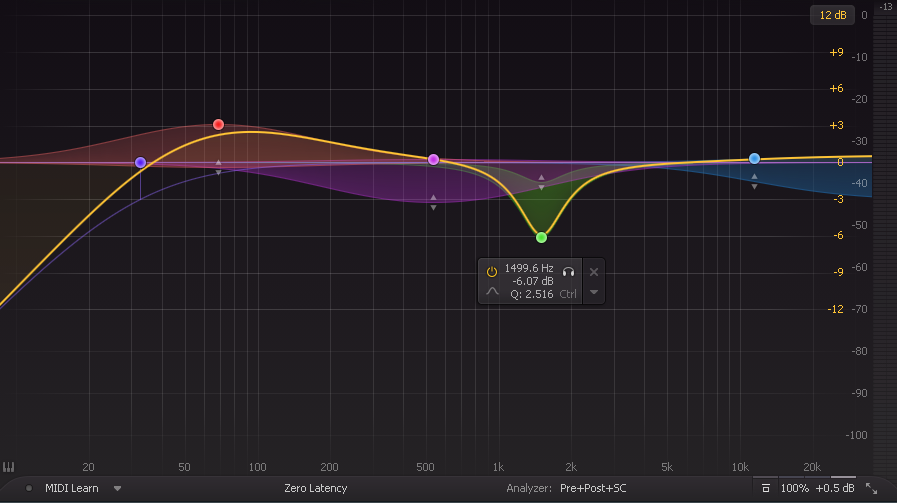Image resolution: width=897 pixels, height=503 pixels.
Task: Adjust the +0.5 dB output gain
Action: [x=835, y=488]
